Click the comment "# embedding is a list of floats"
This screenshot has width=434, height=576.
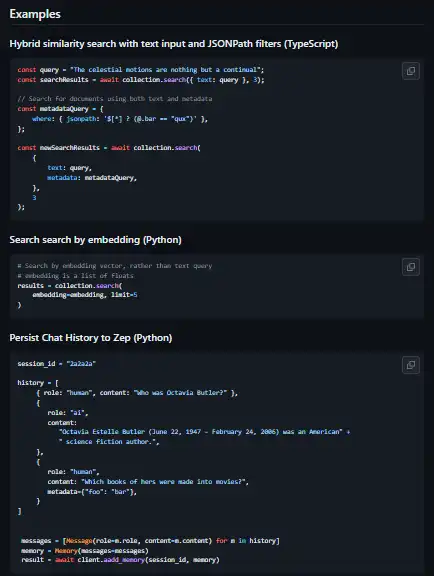[75, 276]
